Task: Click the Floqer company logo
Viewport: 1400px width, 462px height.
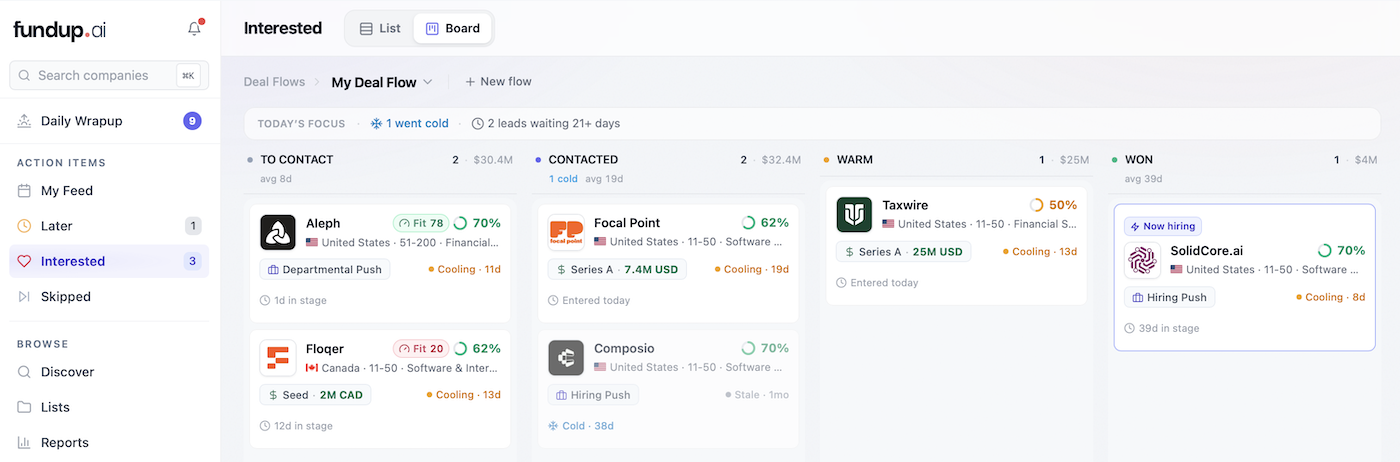Action: coord(278,358)
